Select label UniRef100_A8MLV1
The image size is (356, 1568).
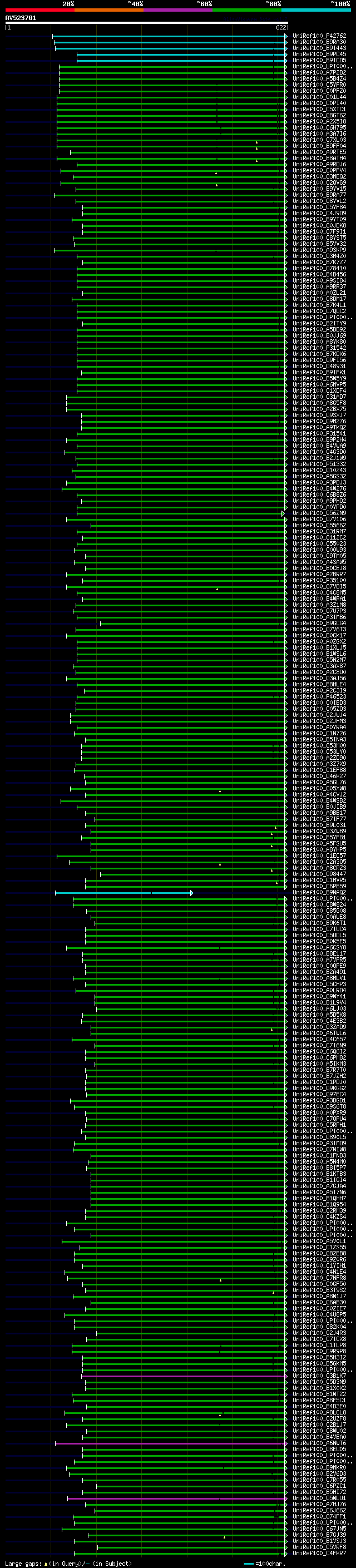tap(319, 978)
